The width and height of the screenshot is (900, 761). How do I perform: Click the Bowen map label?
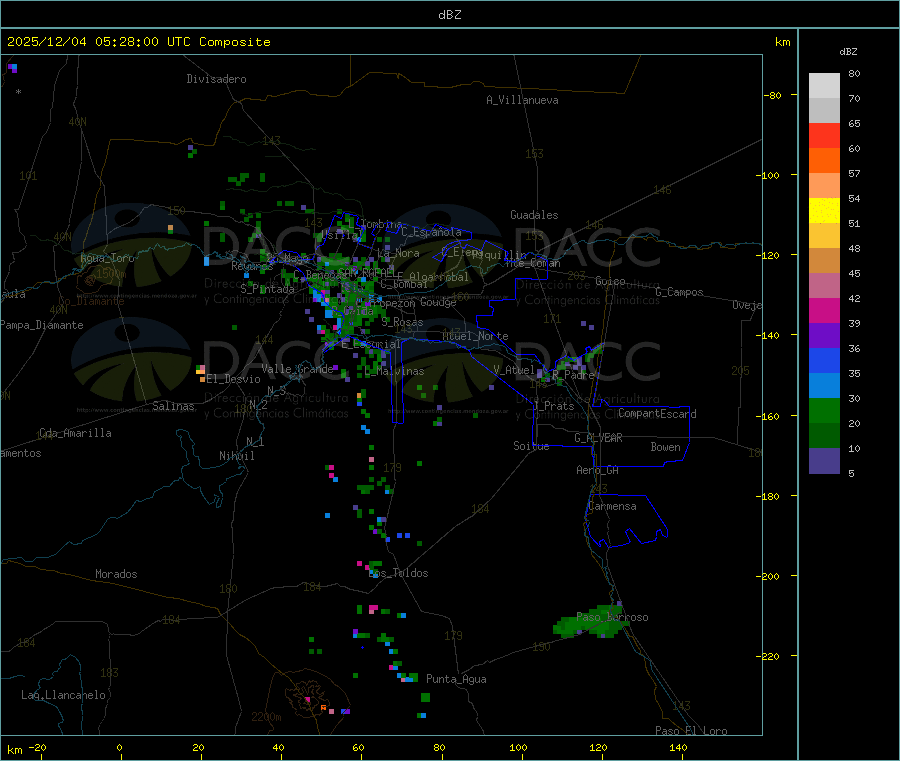[x=665, y=446]
